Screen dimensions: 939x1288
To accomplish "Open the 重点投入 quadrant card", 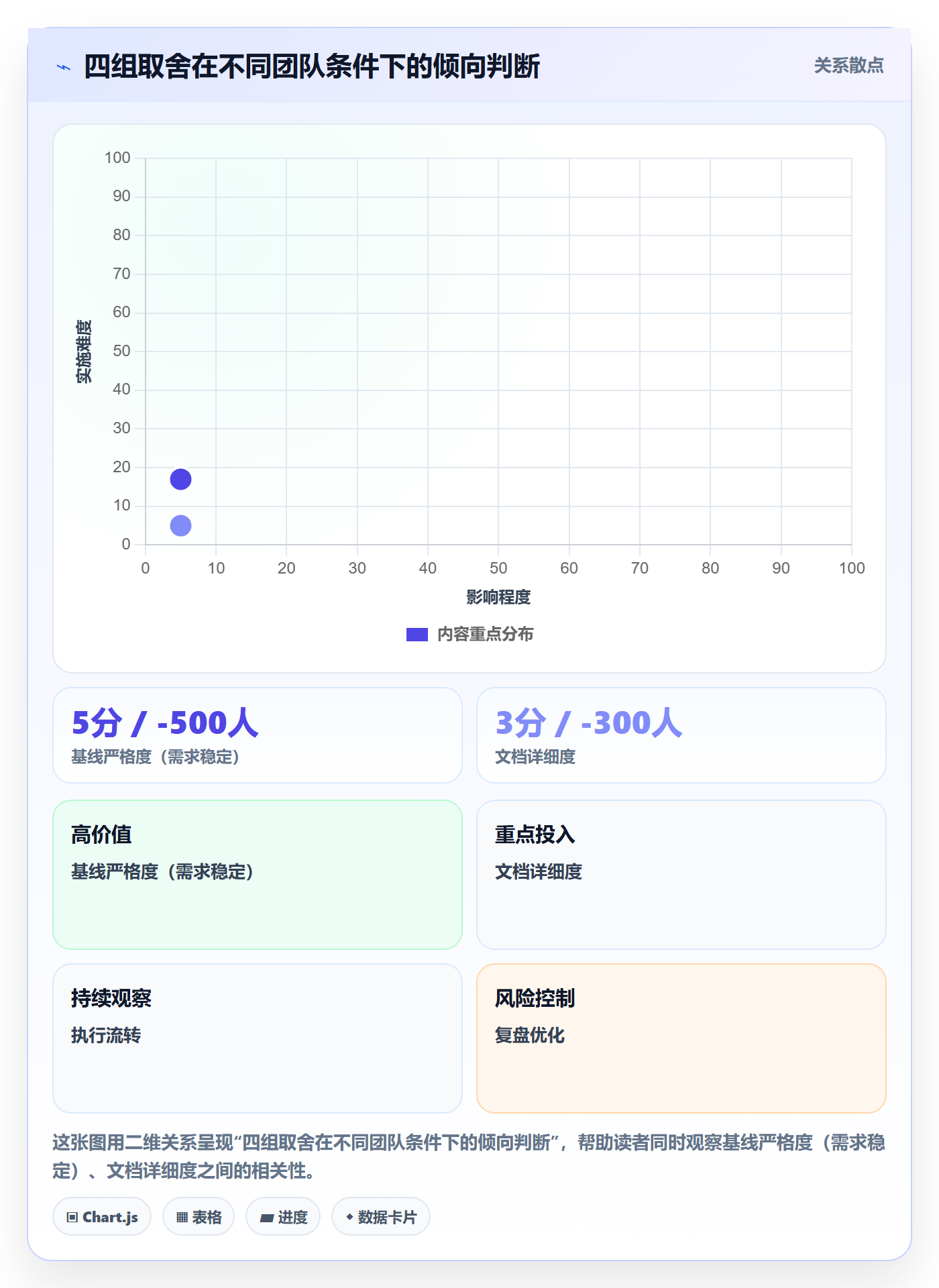I will coord(681,875).
